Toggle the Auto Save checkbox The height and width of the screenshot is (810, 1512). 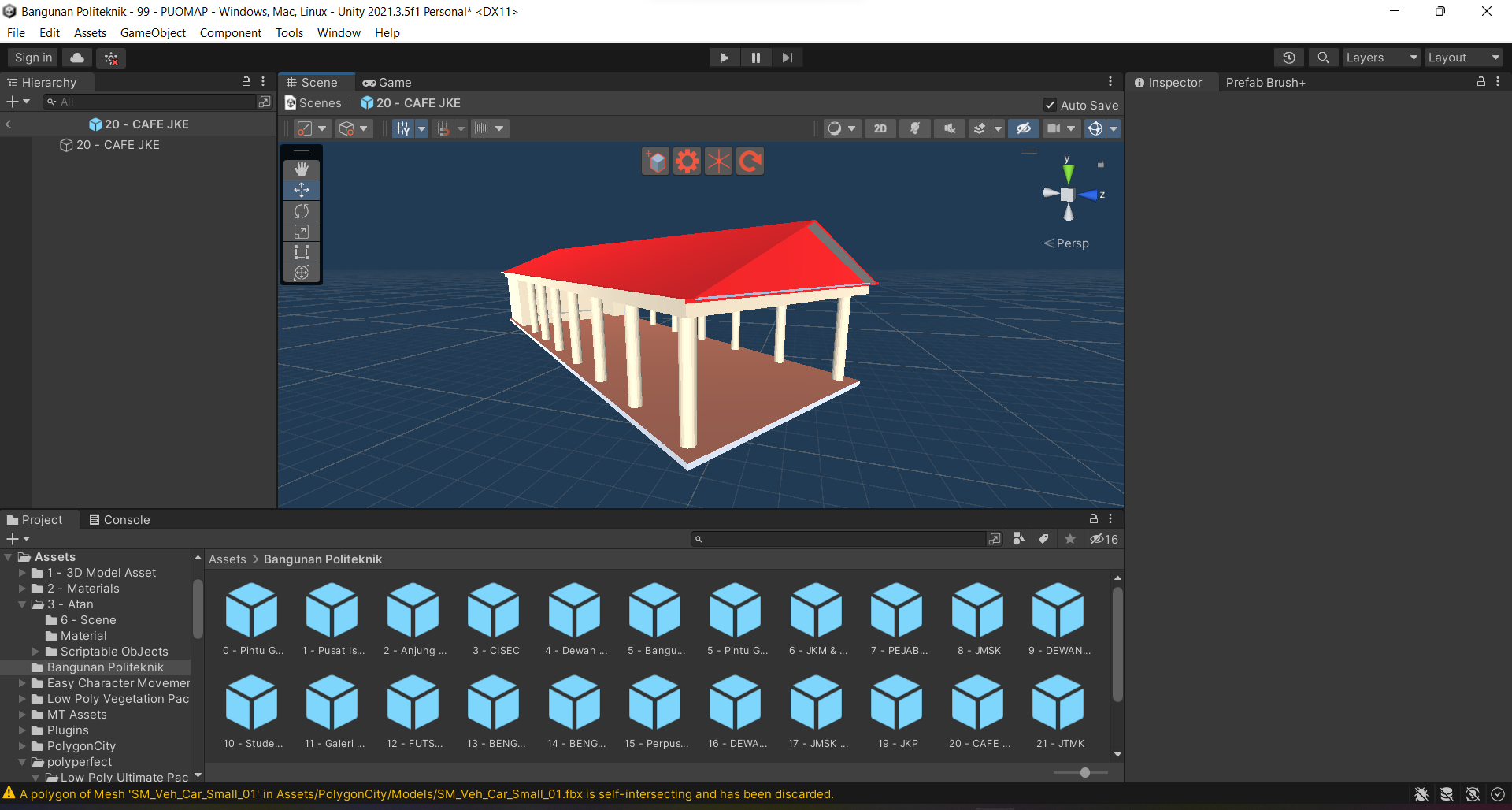[1050, 105]
